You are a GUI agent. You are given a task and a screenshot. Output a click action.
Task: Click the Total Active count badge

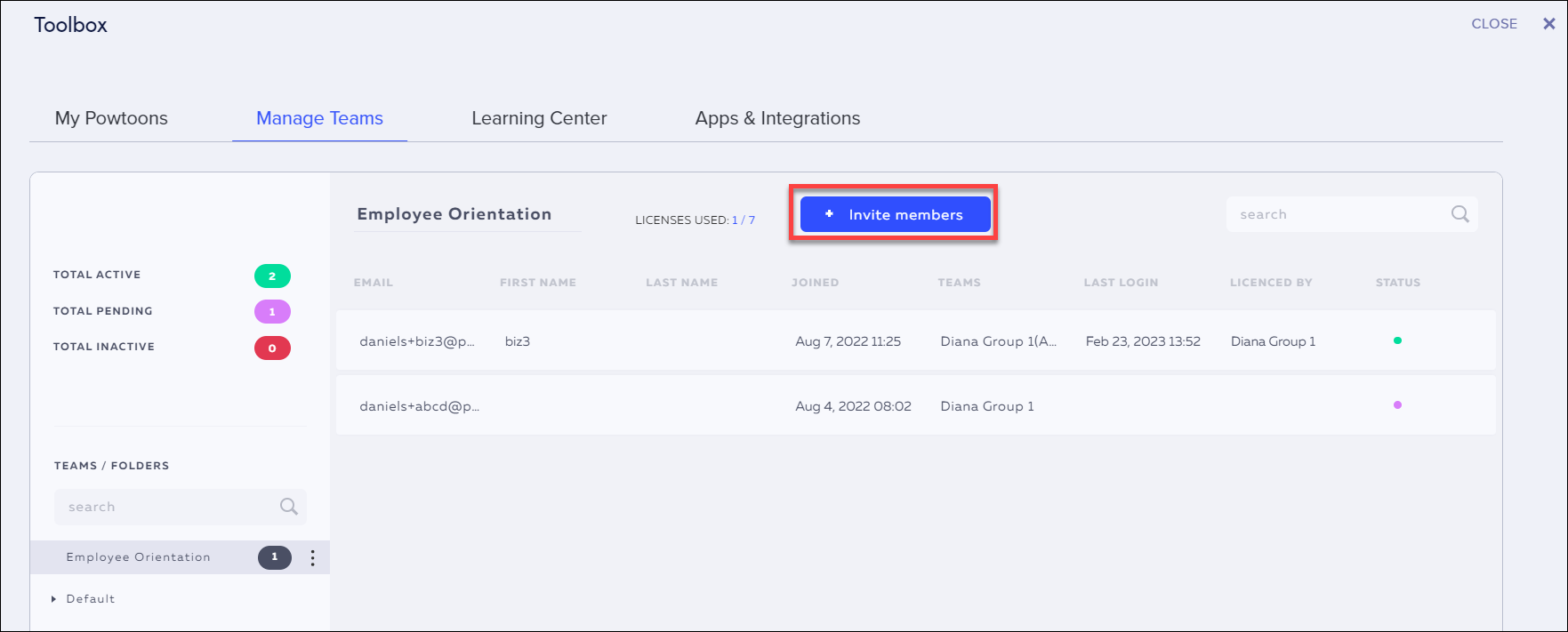(272, 276)
